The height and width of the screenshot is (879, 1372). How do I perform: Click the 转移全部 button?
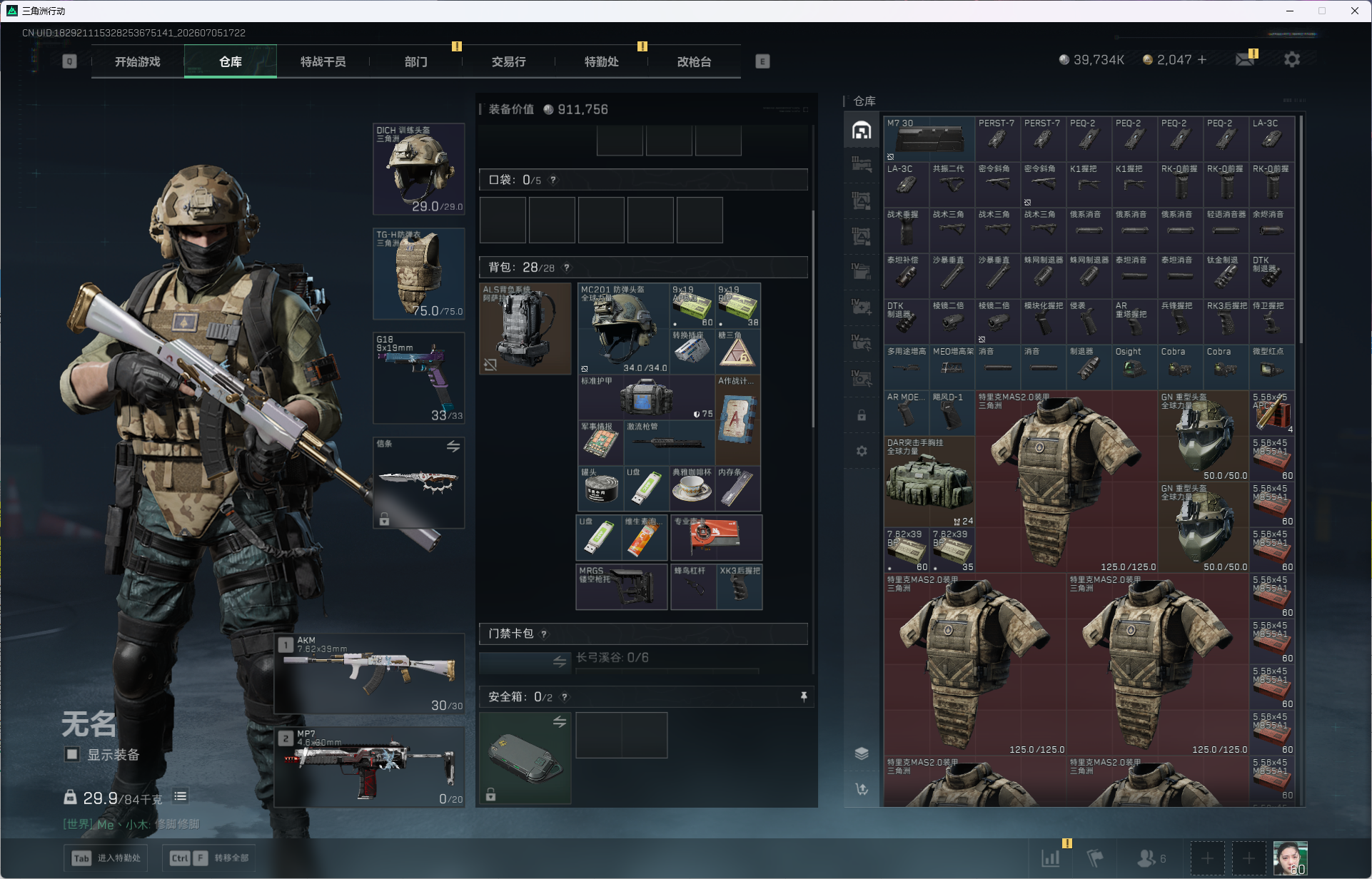pyautogui.click(x=208, y=858)
